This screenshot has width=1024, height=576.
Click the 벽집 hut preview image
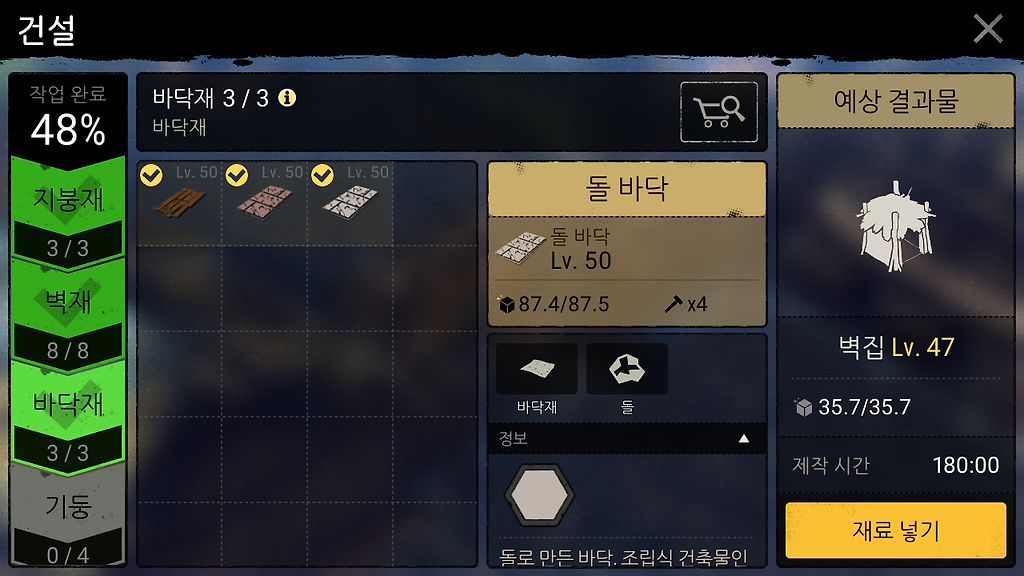click(x=895, y=227)
